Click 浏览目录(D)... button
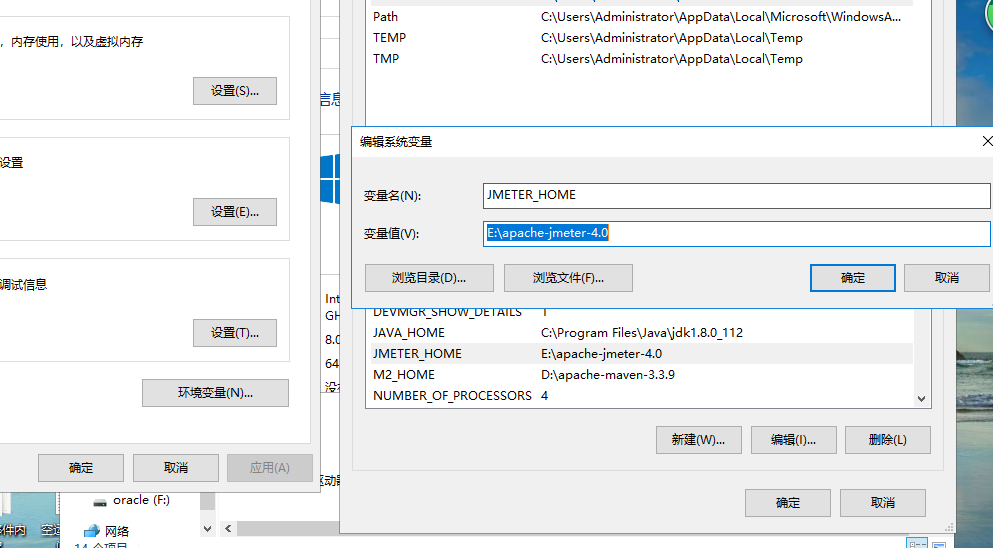This screenshot has width=993, height=548. pos(429,278)
